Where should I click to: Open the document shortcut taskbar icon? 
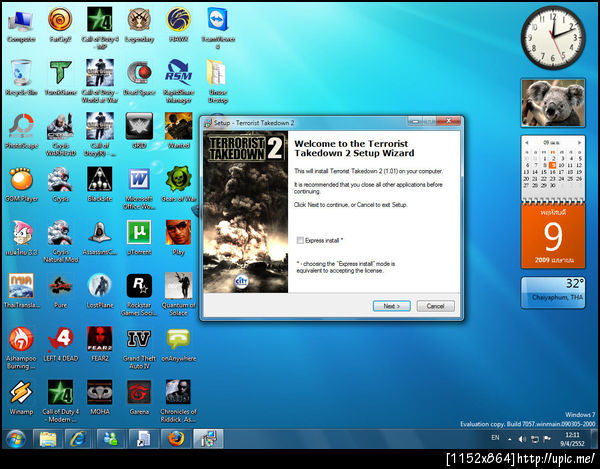coord(143,439)
